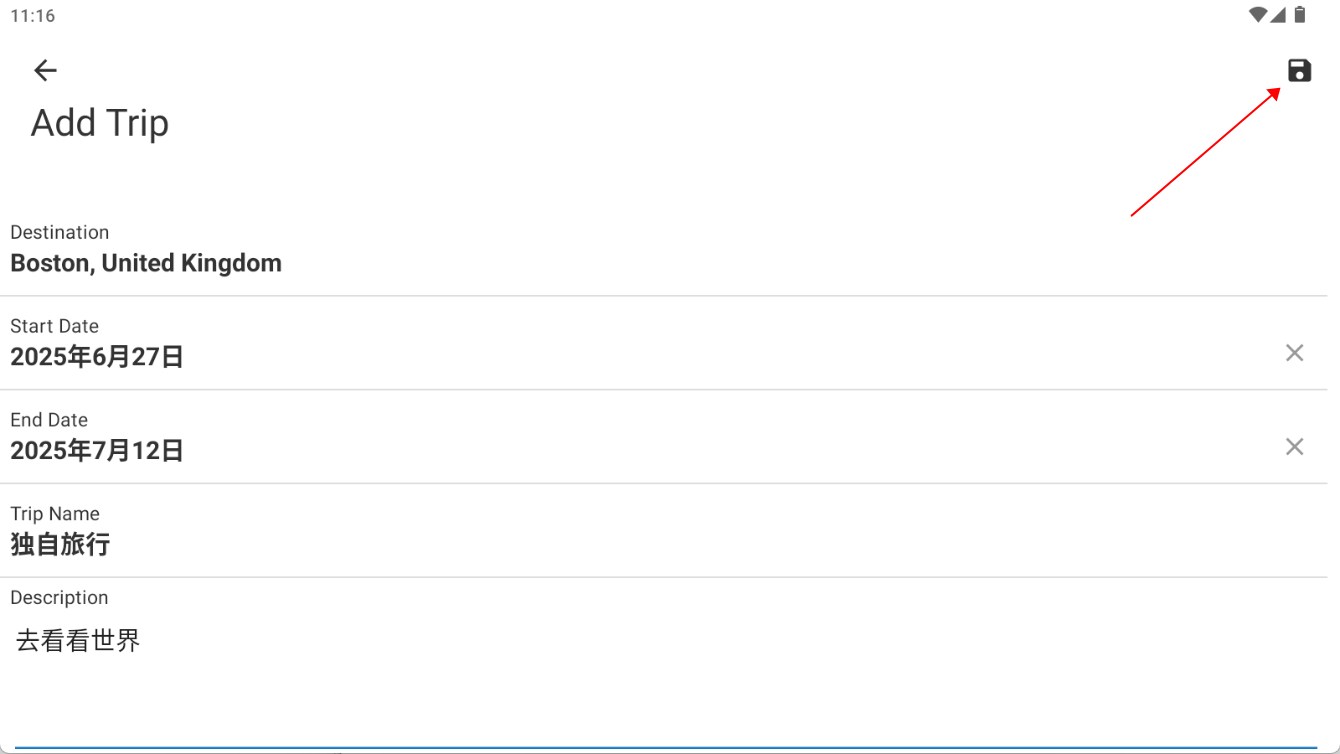Focus the blue underline of Description box
The width and height of the screenshot is (1340, 754).
[x=667, y=748]
